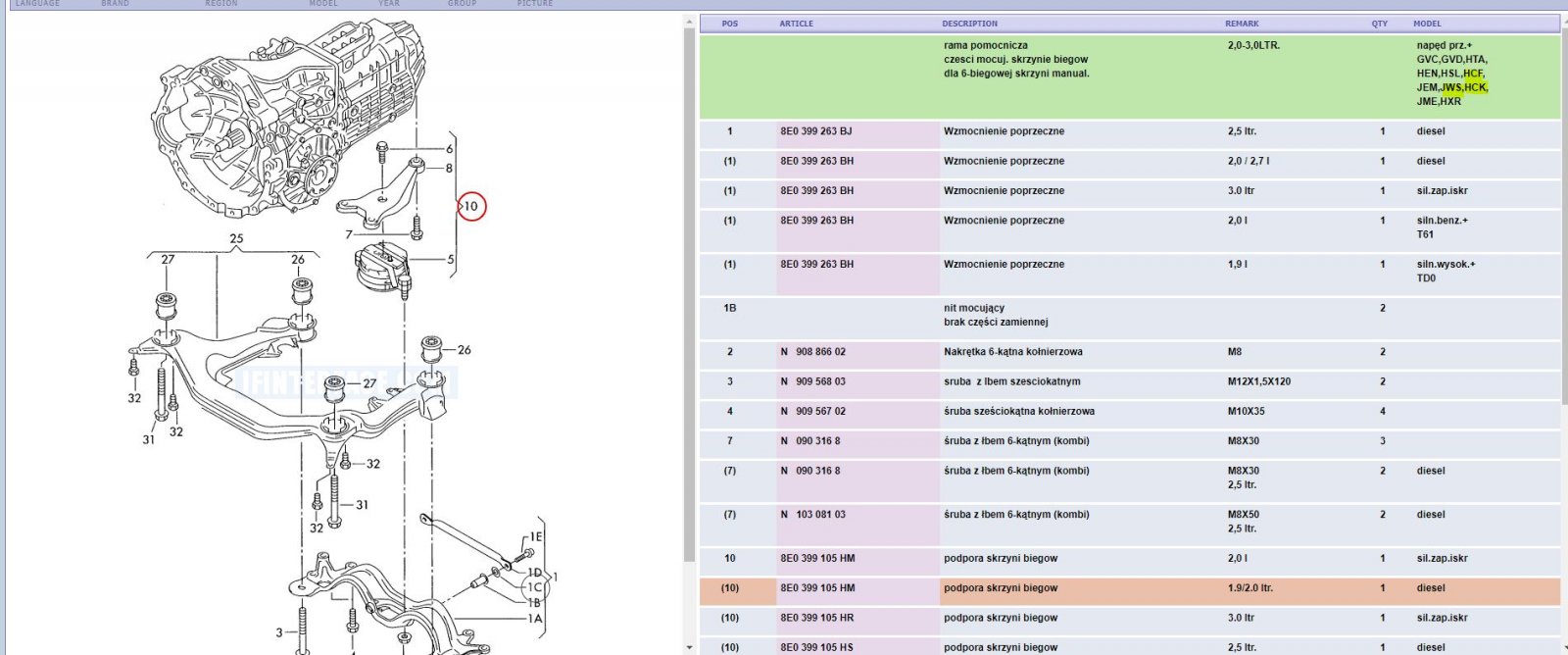Screen dimensions: 1568x655
Task: Select callout number 25 on the diagram
Action: 236,238
